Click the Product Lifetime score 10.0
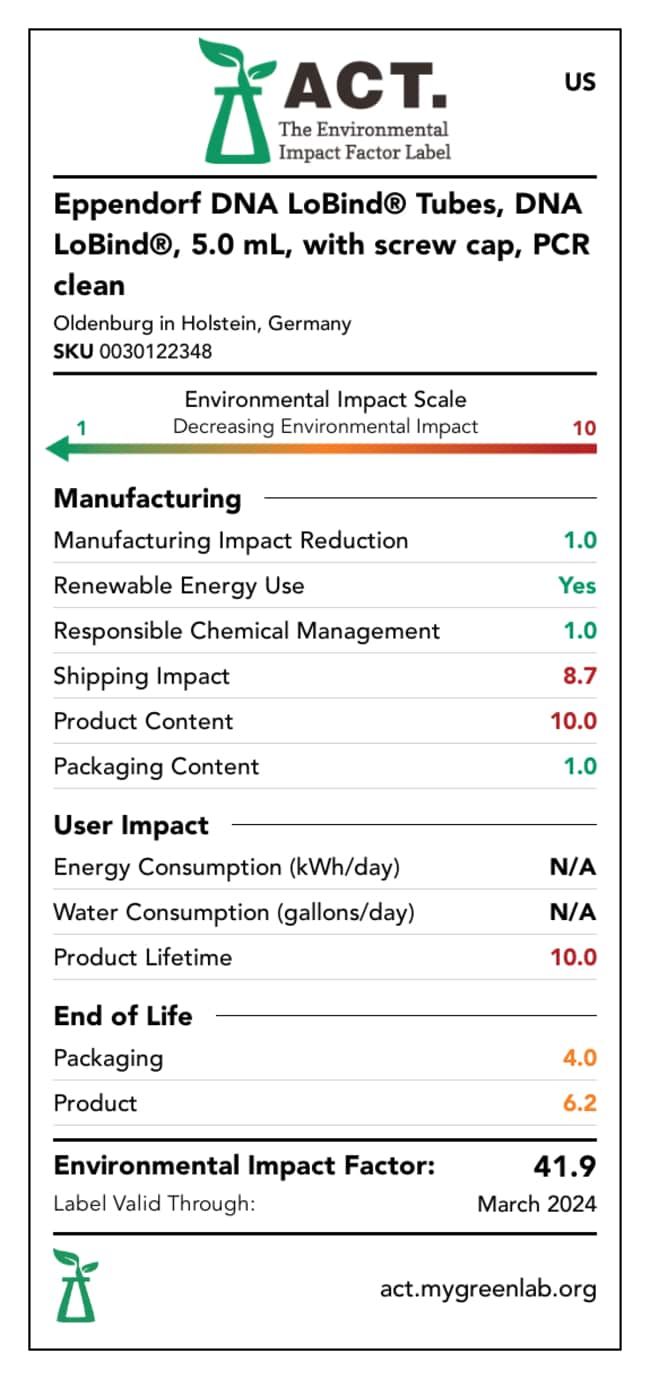This screenshot has height=1379, width=650. pyautogui.click(x=574, y=957)
